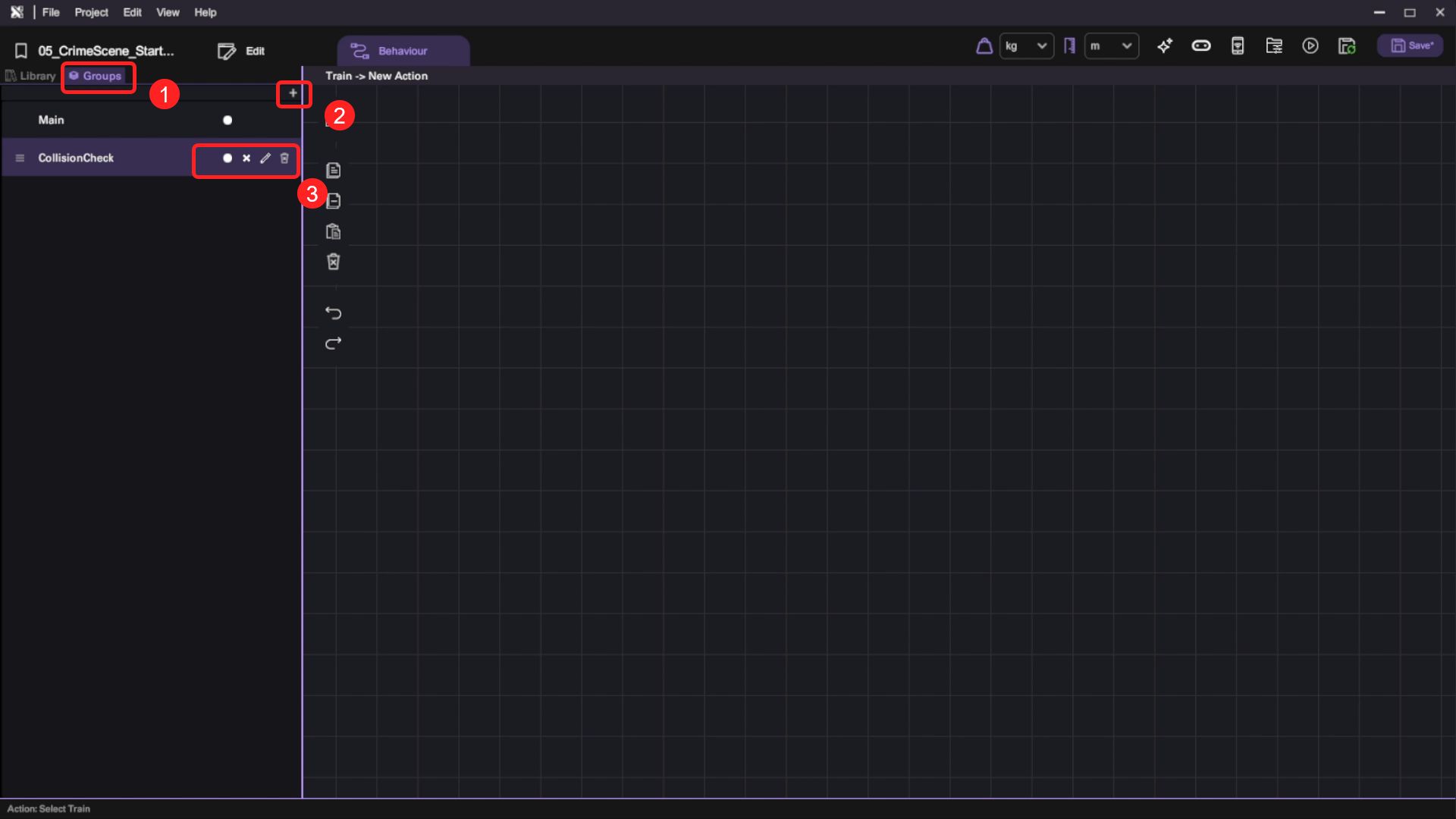Click the sparkle stars icon in top toolbar
Image resolution: width=1456 pixels, height=819 pixels.
pos(1165,46)
